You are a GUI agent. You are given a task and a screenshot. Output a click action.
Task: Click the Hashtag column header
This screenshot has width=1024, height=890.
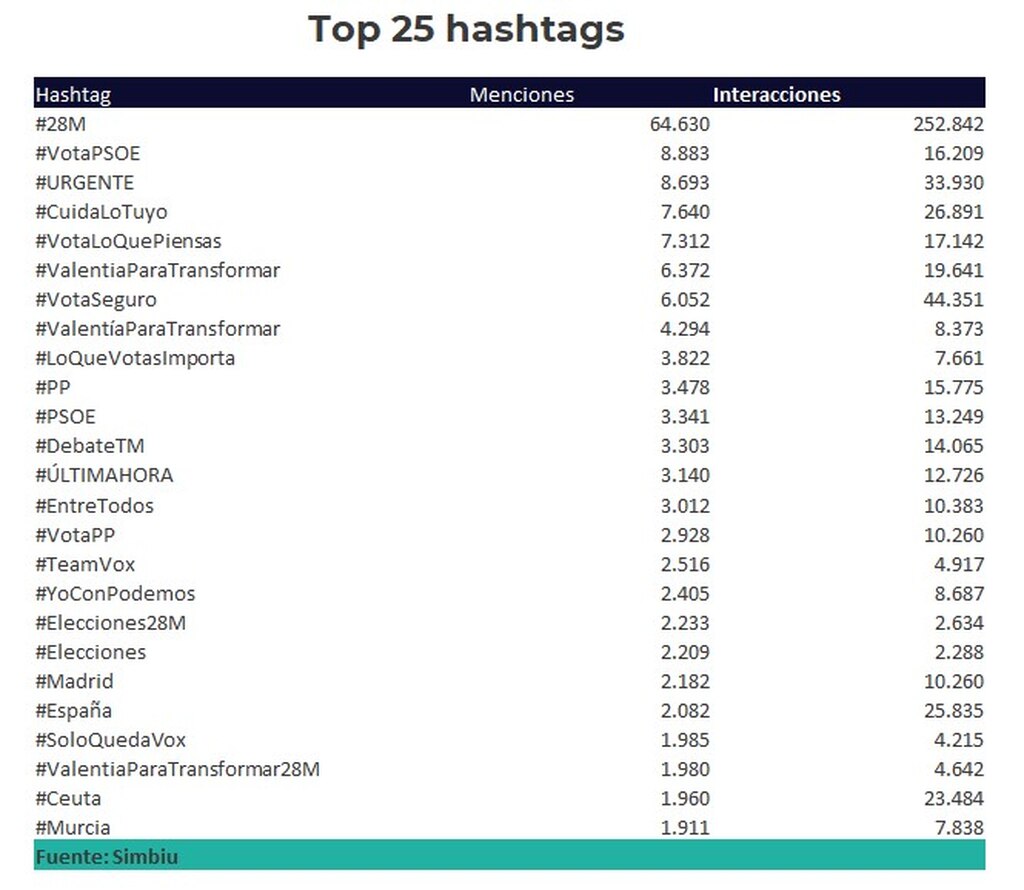pos(73,95)
